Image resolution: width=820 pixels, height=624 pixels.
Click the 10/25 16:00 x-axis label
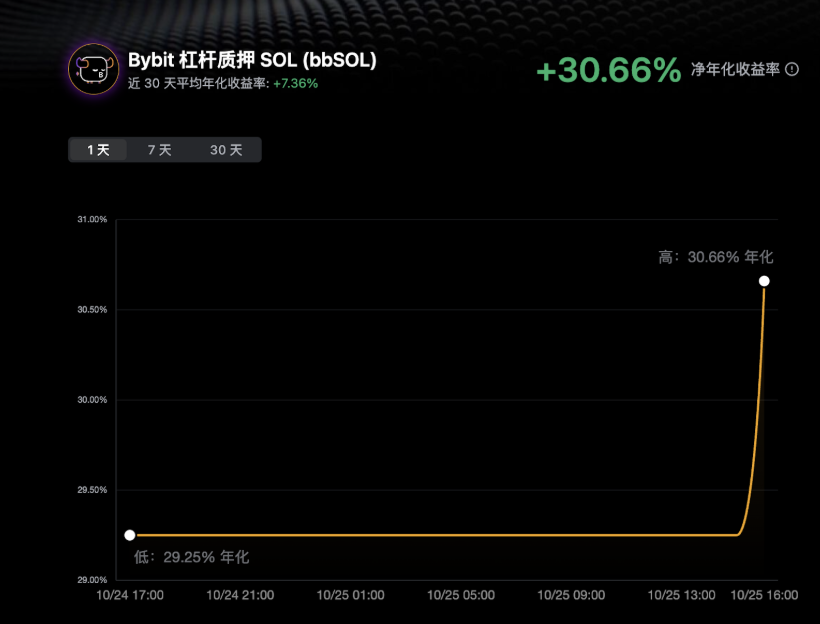(764, 595)
